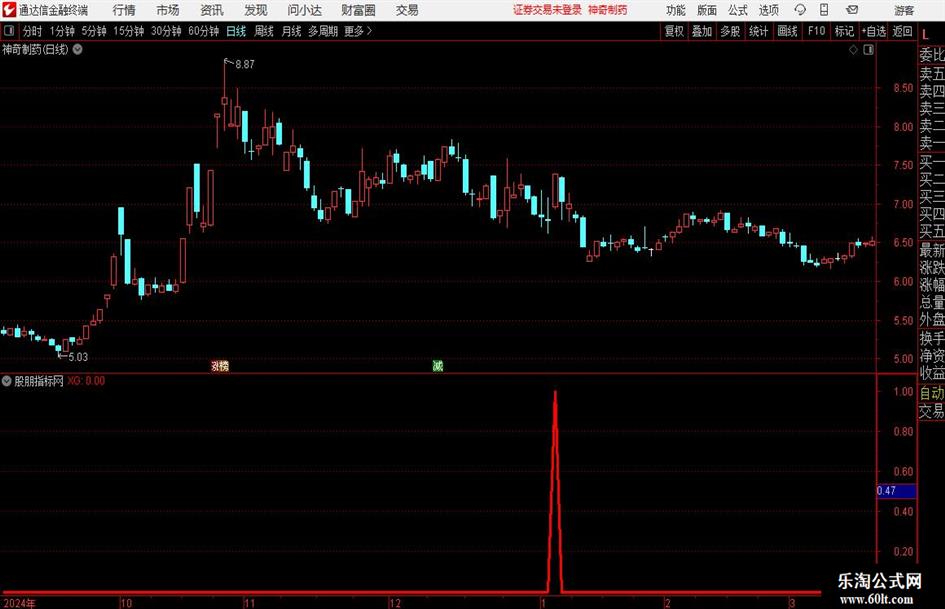Viewport: 945px width, 609px height.
Task: Click the +自选 add-to-watchlist button
Action: (x=874, y=31)
